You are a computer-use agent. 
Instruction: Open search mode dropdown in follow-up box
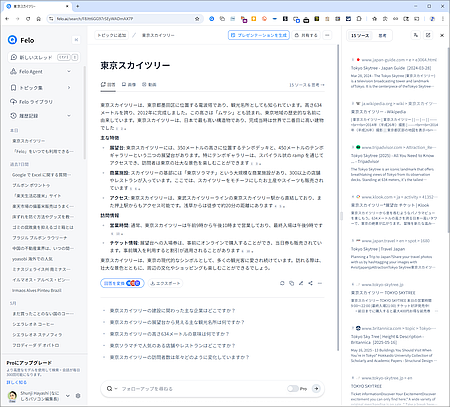coord(112,389)
